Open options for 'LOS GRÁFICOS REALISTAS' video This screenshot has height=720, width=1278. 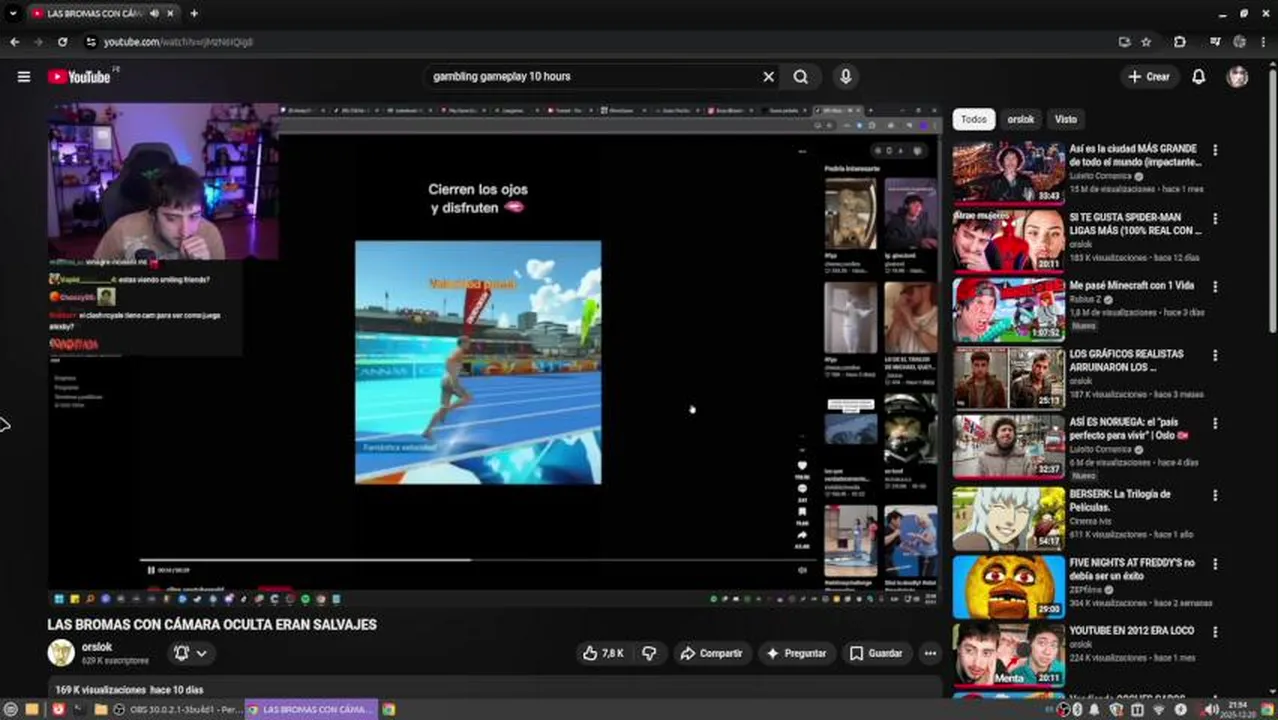pos(1215,355)
